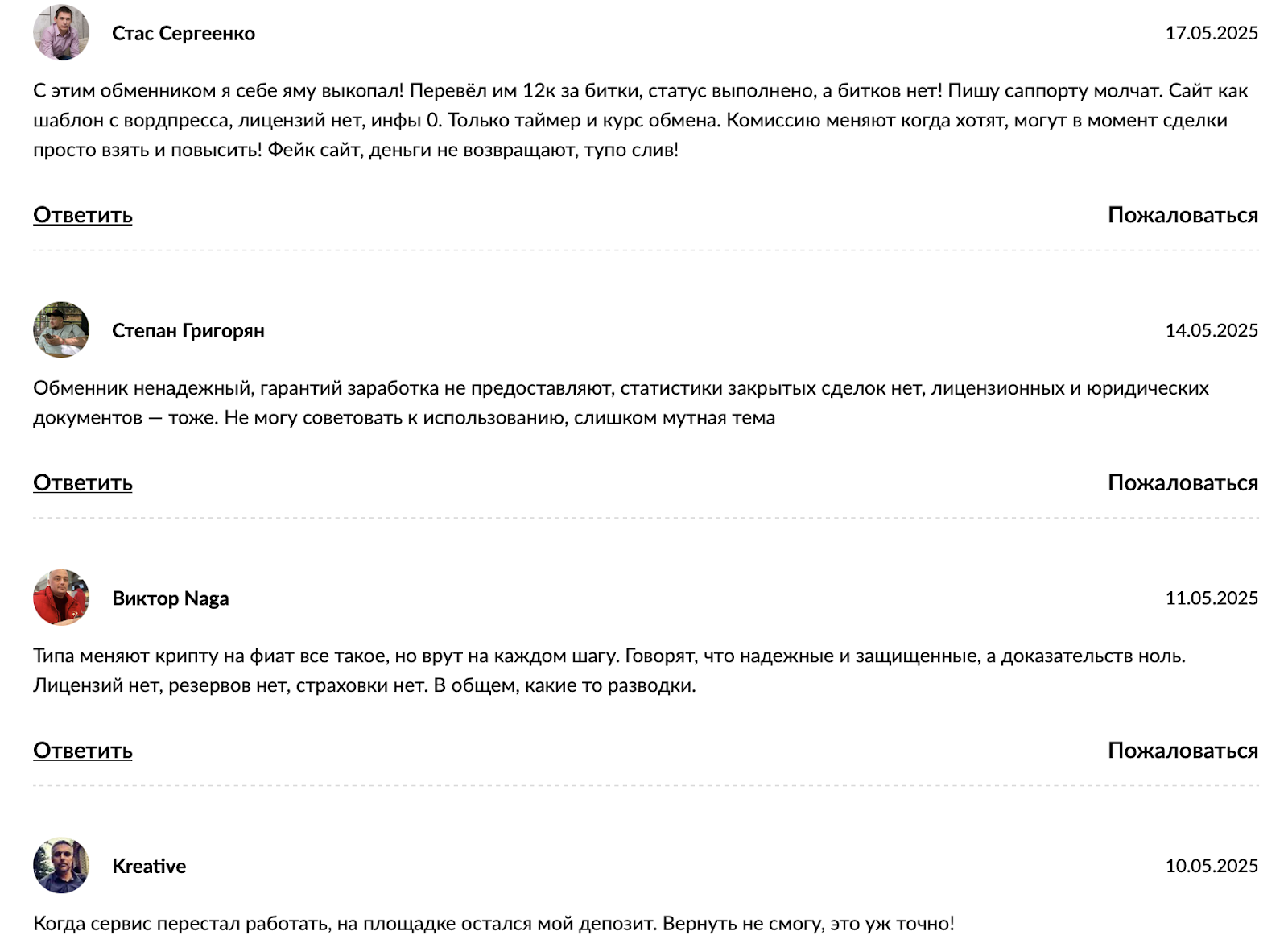Image resolution: width=1288 pixels, height=952 pixels.
Task: Click Kreative's review text about deposit
Action: pos(493,924)
